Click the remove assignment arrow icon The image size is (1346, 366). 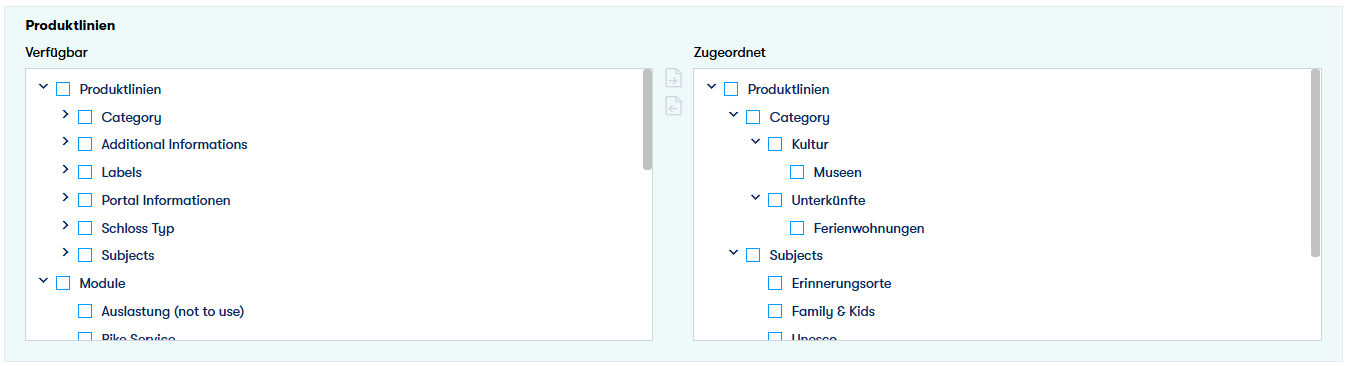pos(673,106)
